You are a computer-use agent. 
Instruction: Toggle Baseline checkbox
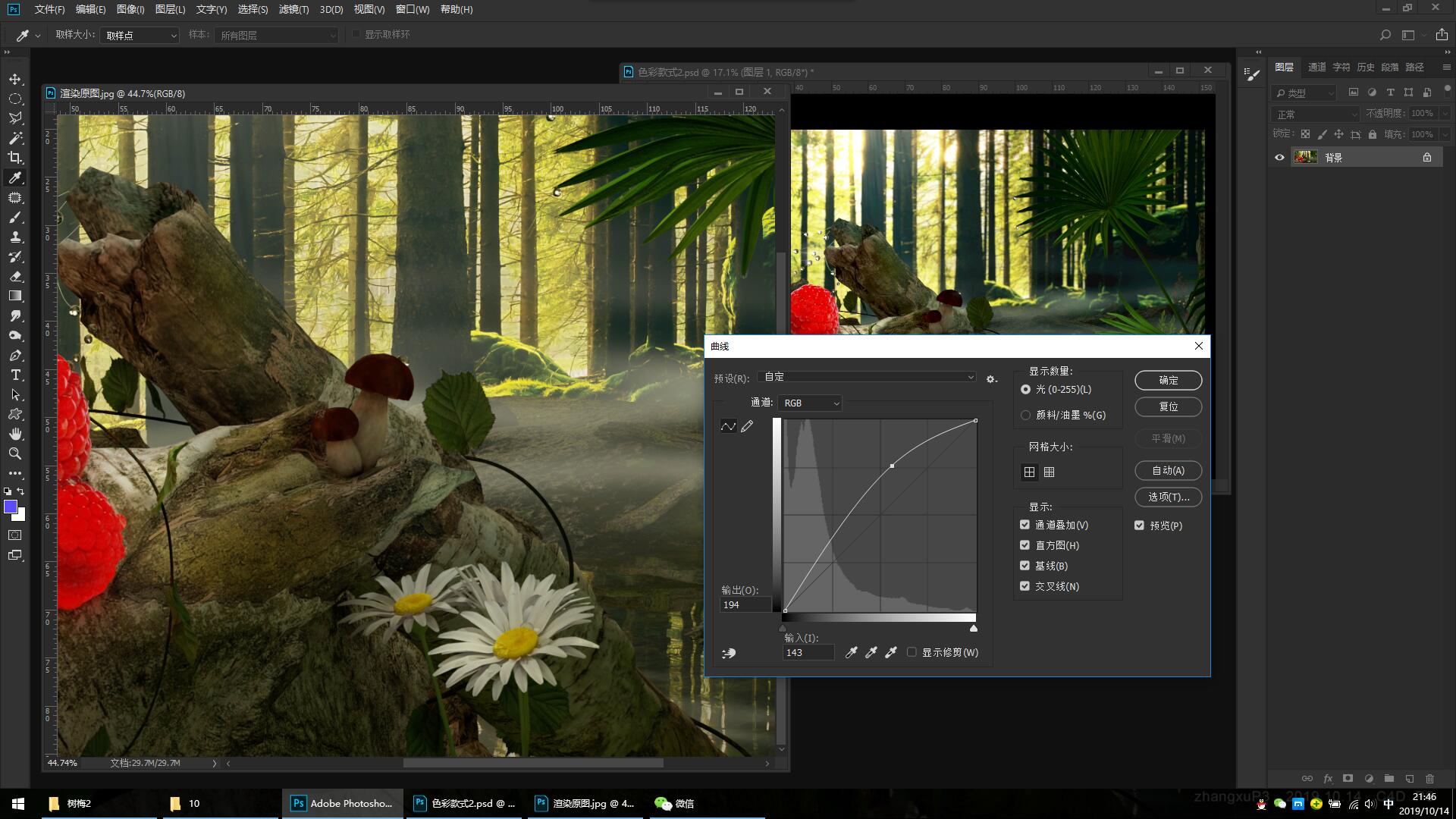(x=1025, y=566)
